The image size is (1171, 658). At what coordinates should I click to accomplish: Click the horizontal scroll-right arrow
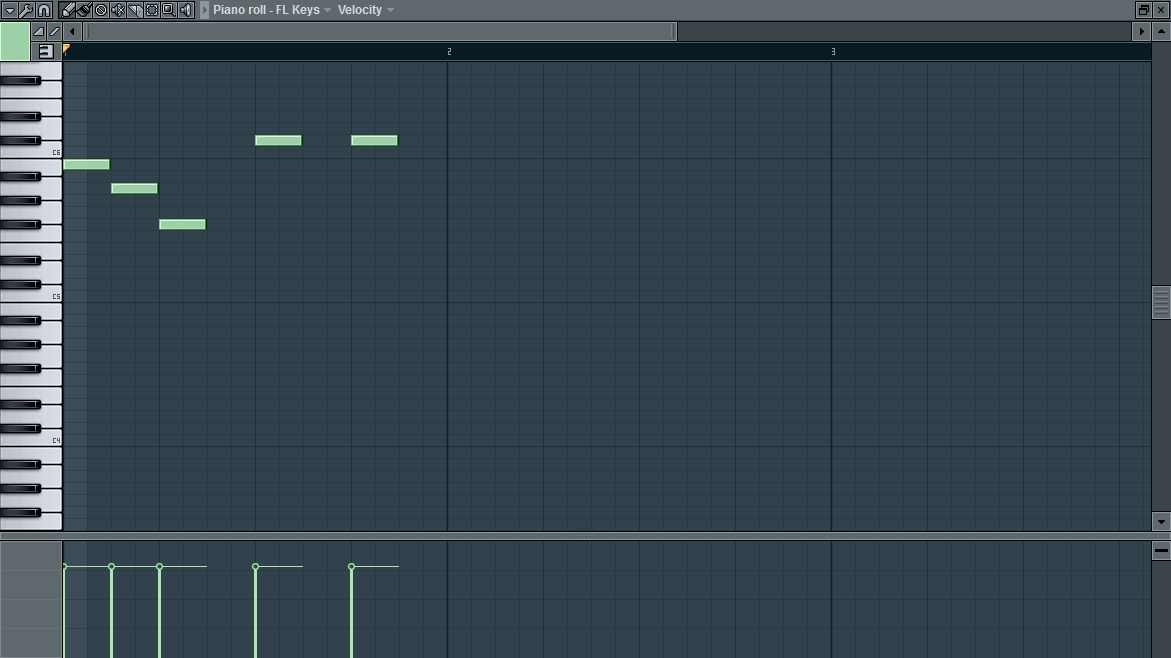[1141, 31]
